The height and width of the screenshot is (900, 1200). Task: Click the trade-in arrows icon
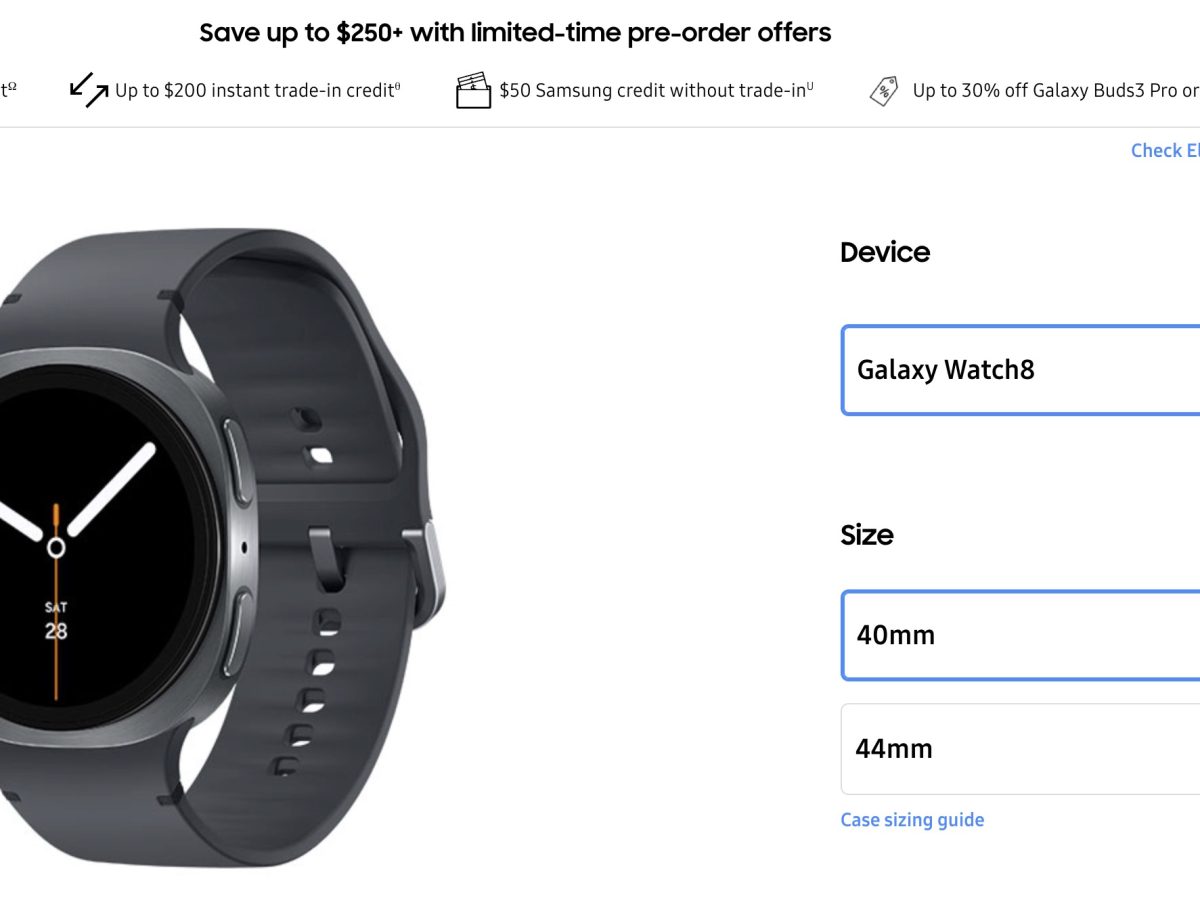pyautogui.click(x=88, y=90)
